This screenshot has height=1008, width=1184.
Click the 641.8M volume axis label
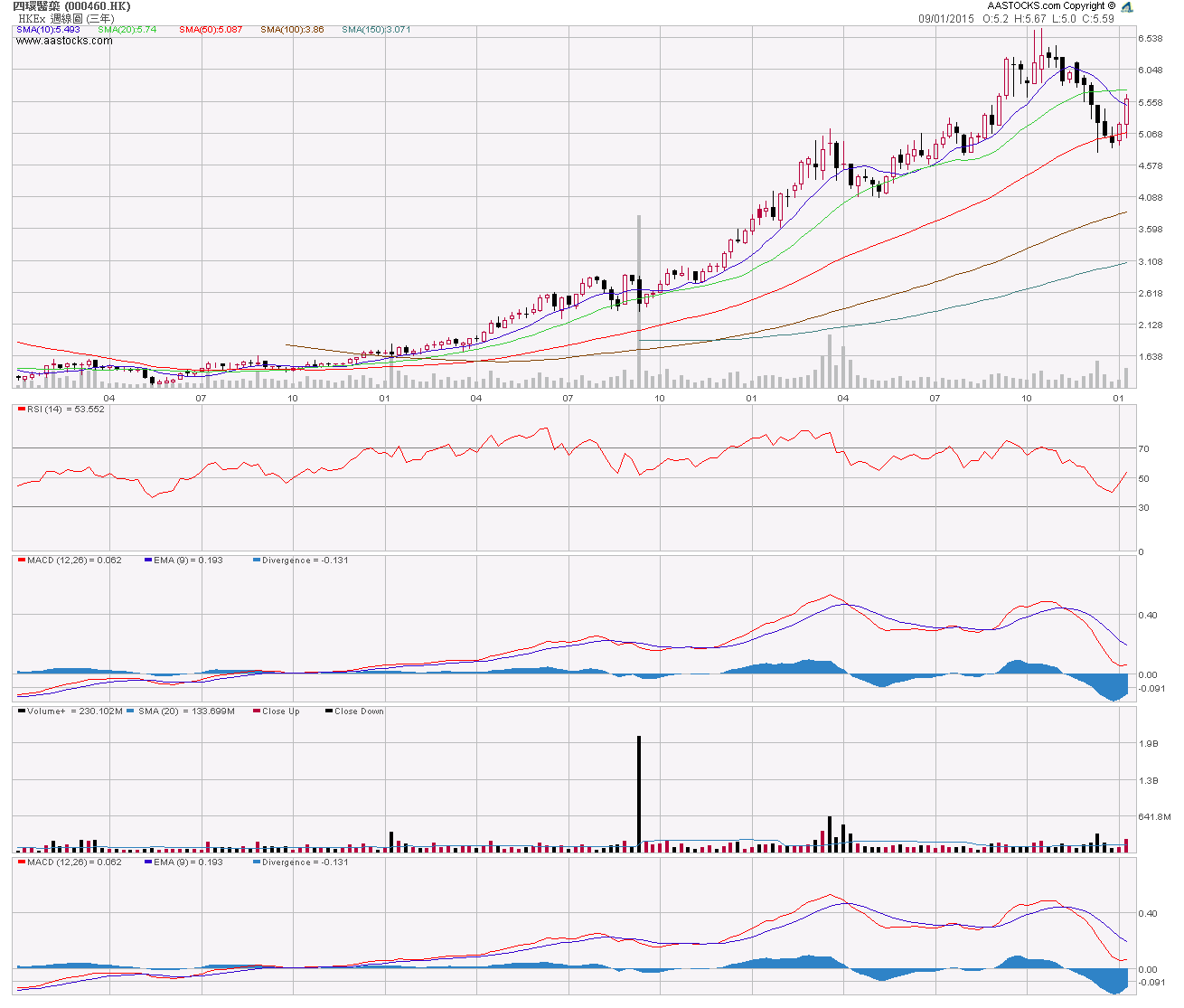coord(1154,817)
